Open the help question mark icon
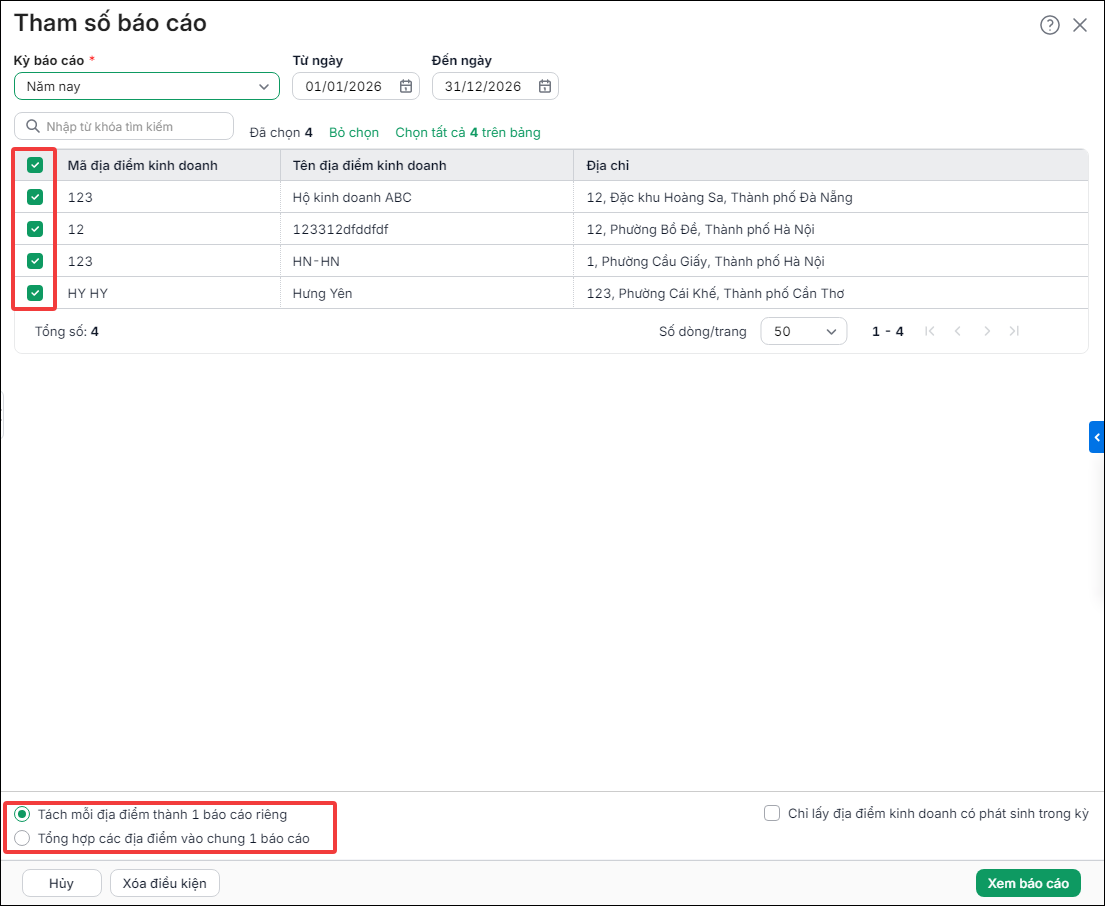 point(1049,25)
